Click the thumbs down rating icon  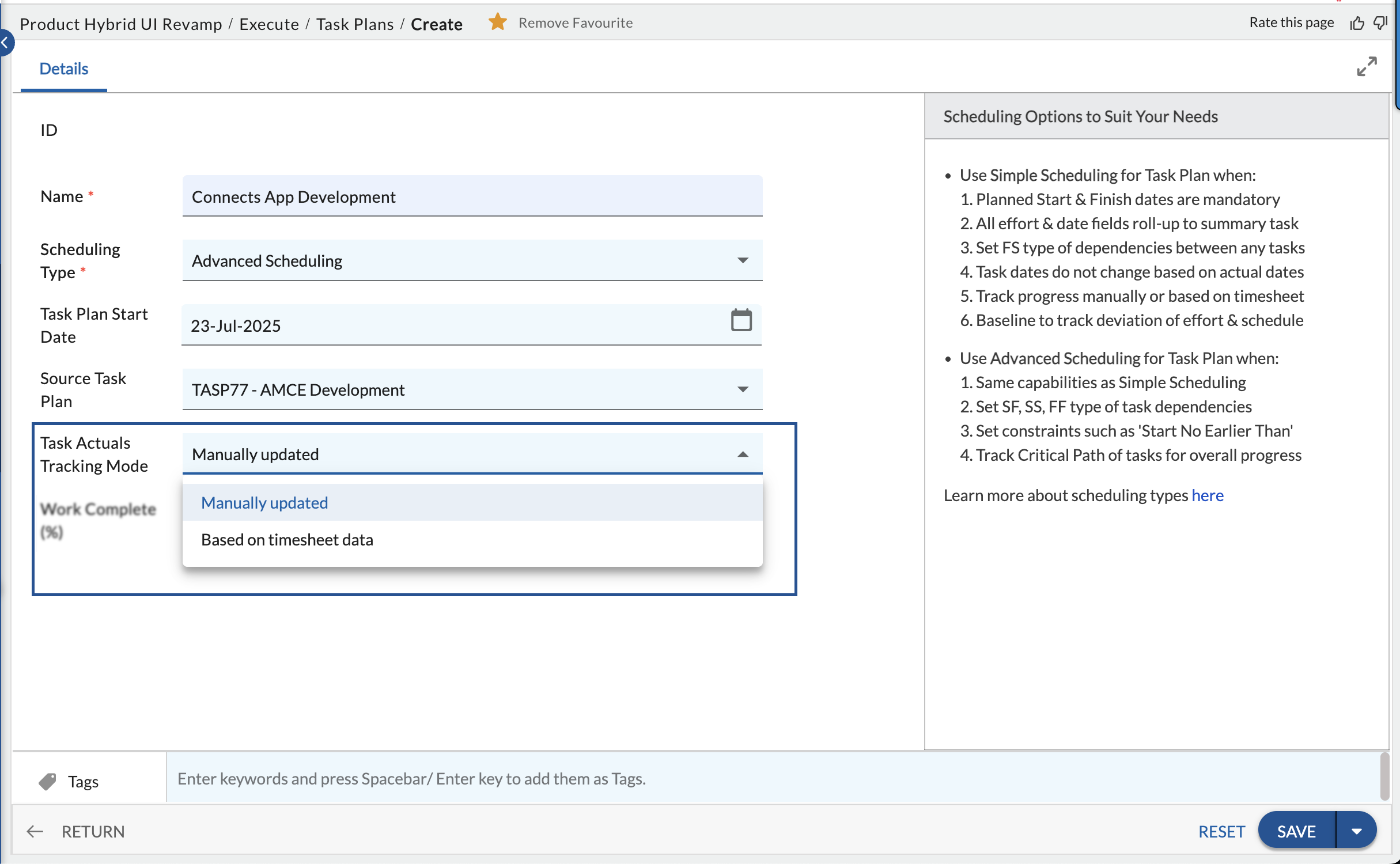pyautogui.click(x=1381, y=23)
